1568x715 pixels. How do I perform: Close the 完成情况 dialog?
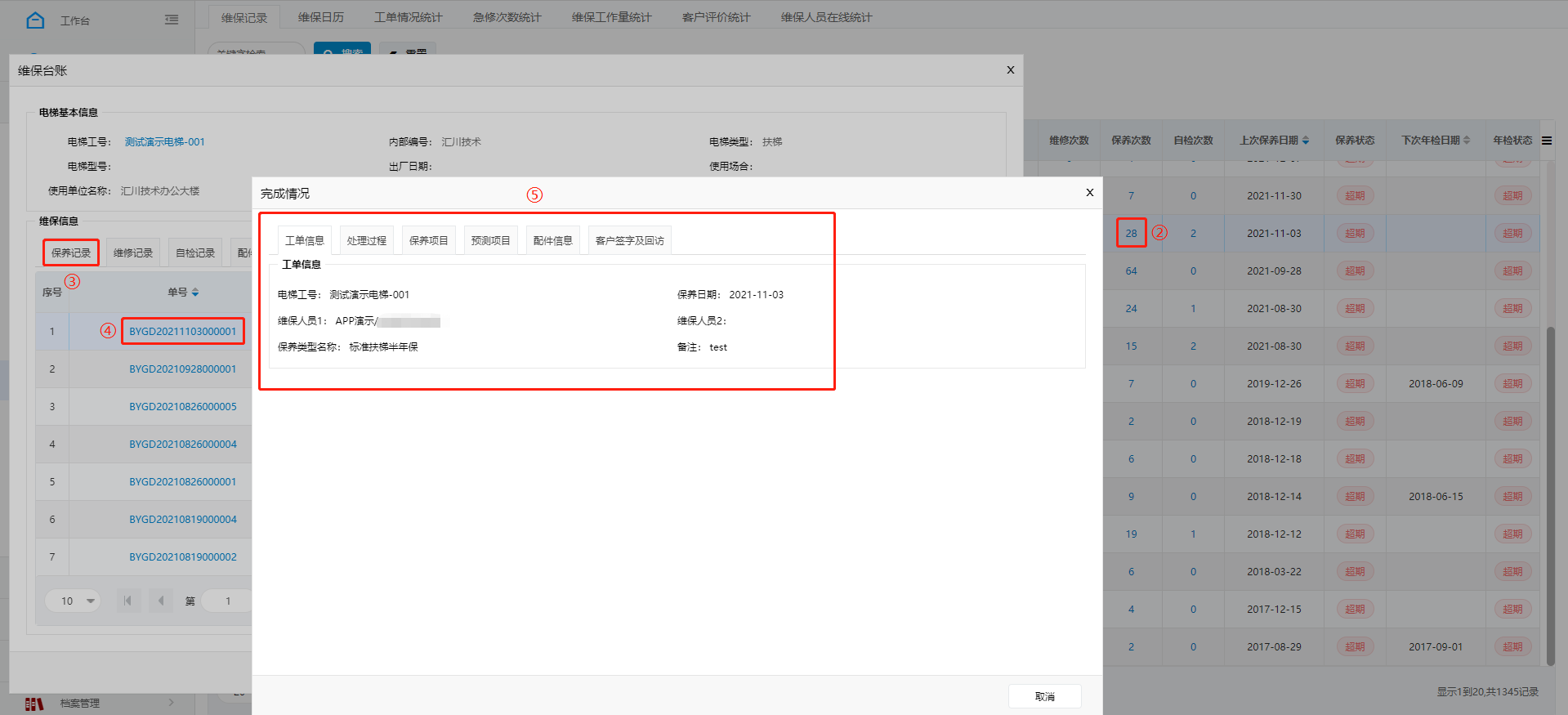pos(1089,193)
